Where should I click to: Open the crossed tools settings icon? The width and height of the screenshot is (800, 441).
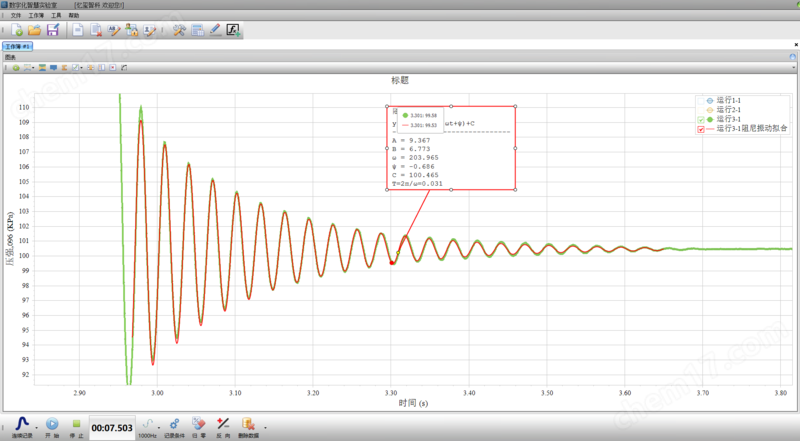[x=179, y=30]
